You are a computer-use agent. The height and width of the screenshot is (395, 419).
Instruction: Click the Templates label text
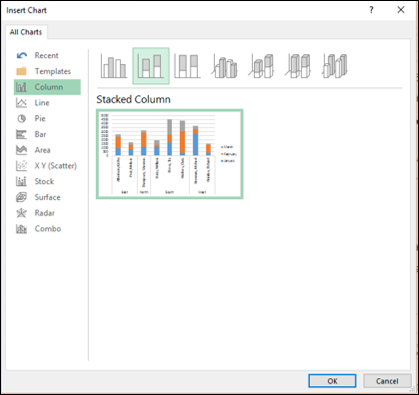(x=53, y=71)
